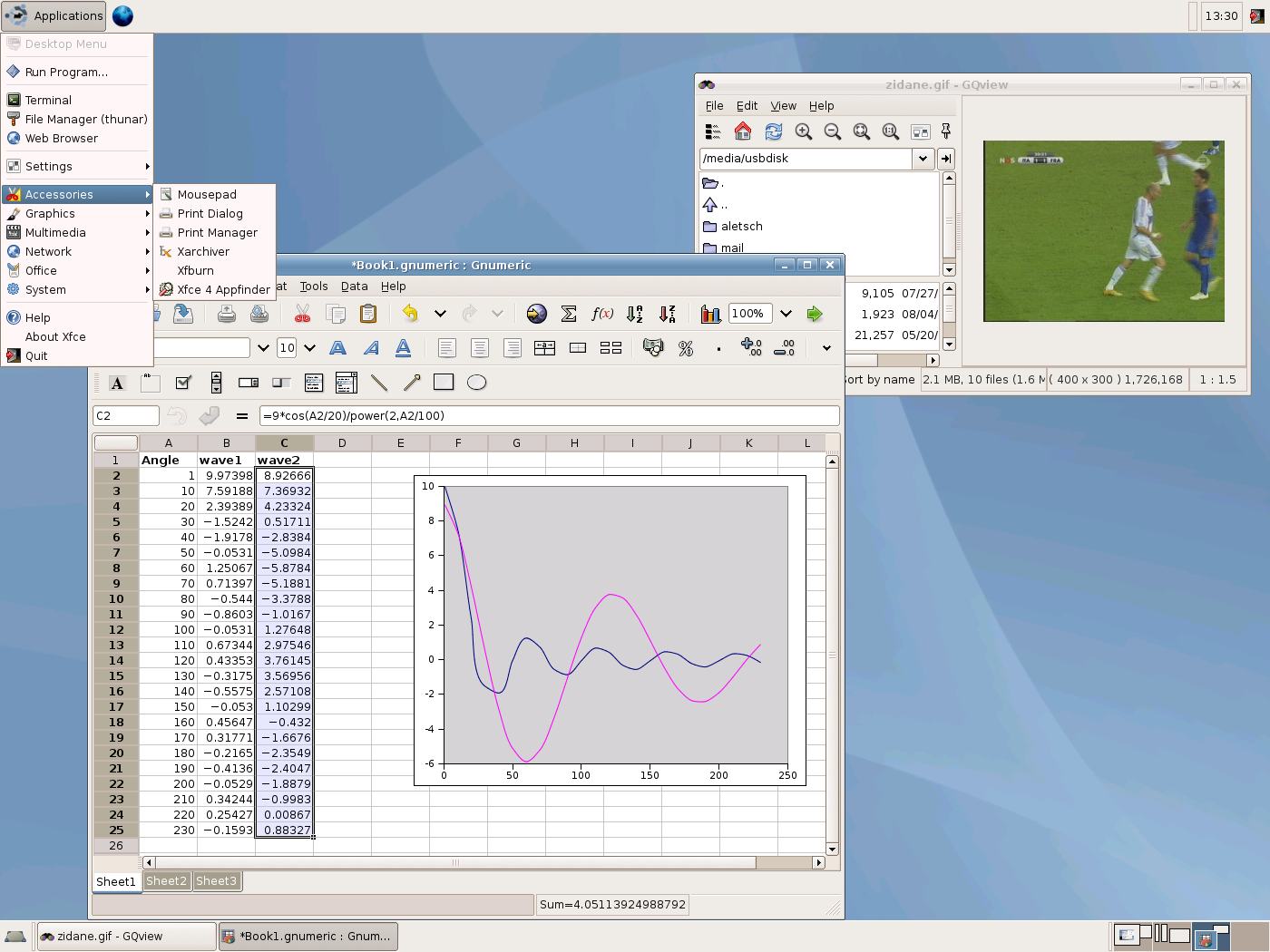Open the /media/usbdisk path dropdown

[923, 159]
